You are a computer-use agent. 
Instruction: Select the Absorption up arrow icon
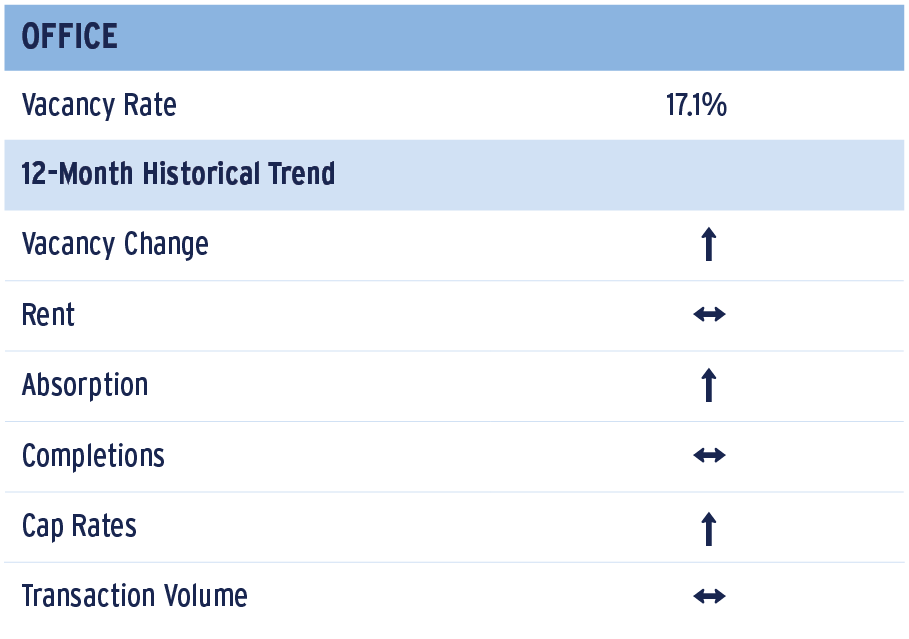708,385
